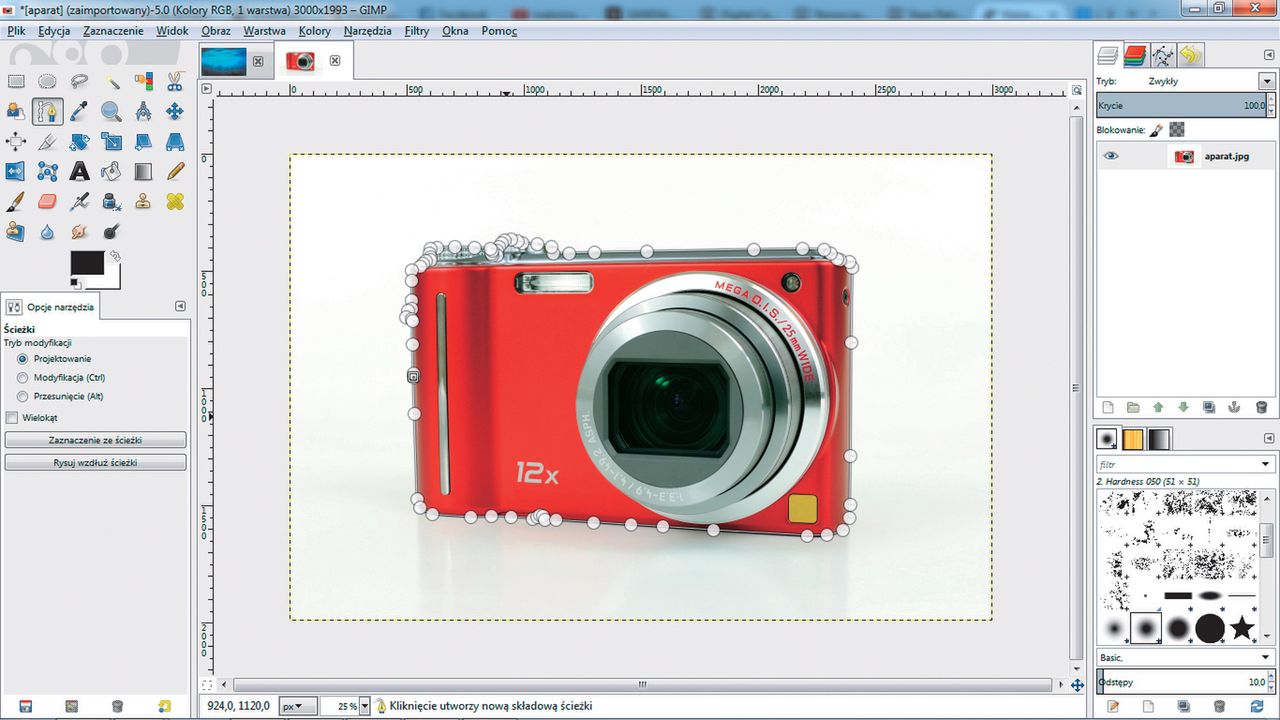Toggle zoom-on-resize button at ruler corner
The height and width of the screenshot is (720, 1280).
coord(1076,88)
